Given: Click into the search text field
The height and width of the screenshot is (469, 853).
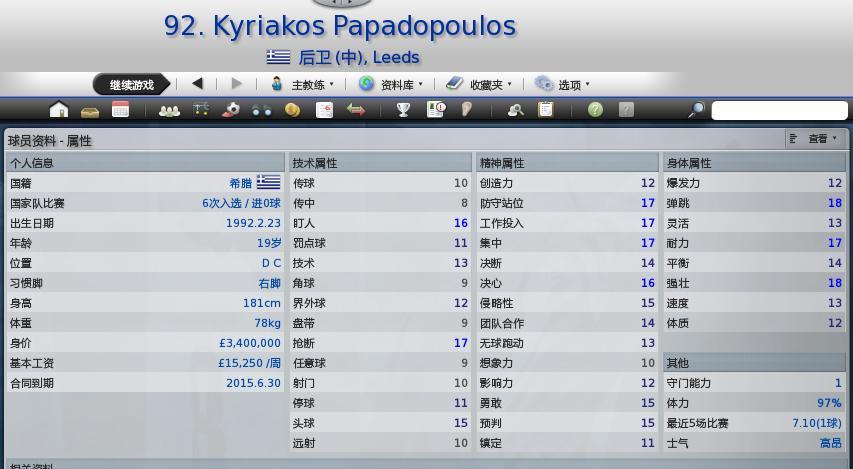Looking at the screenshot, I should tap(779, 110).
